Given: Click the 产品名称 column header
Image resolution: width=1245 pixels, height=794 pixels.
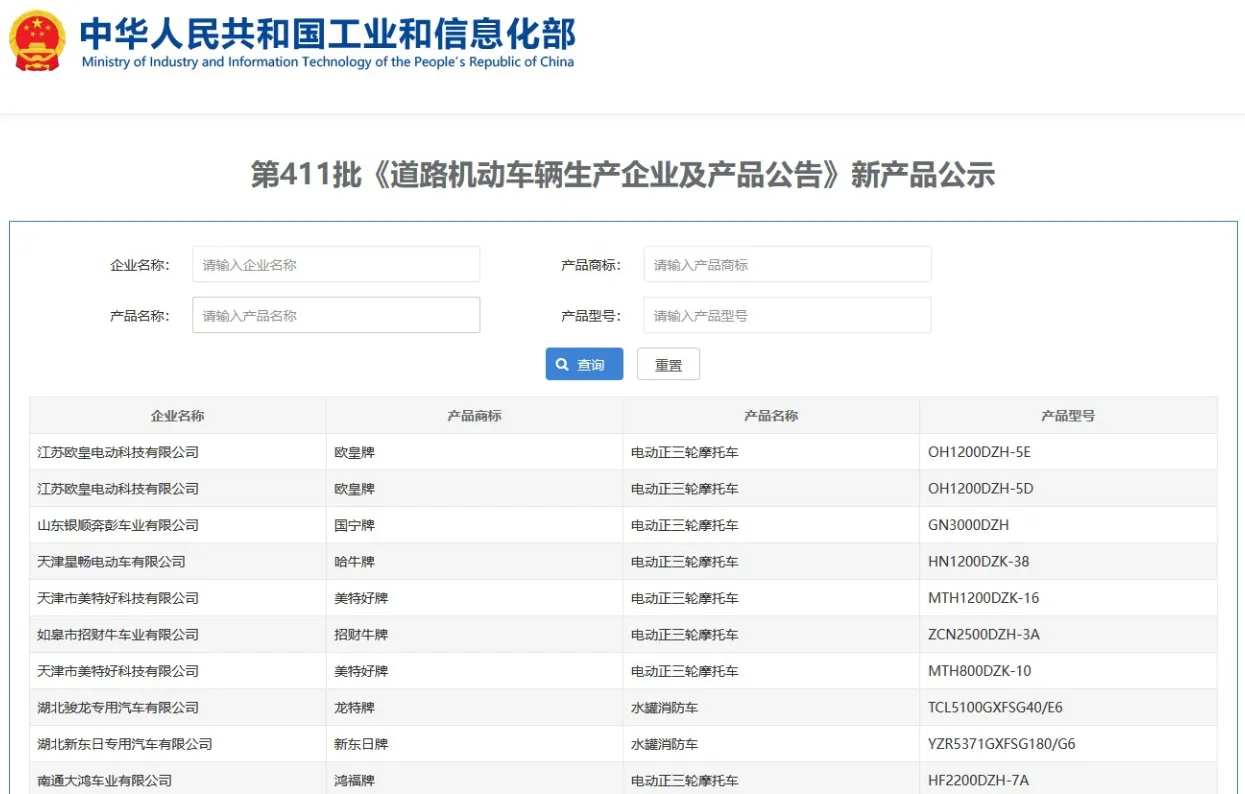Looking at the screenshot, I should click(x=771, y=416).
